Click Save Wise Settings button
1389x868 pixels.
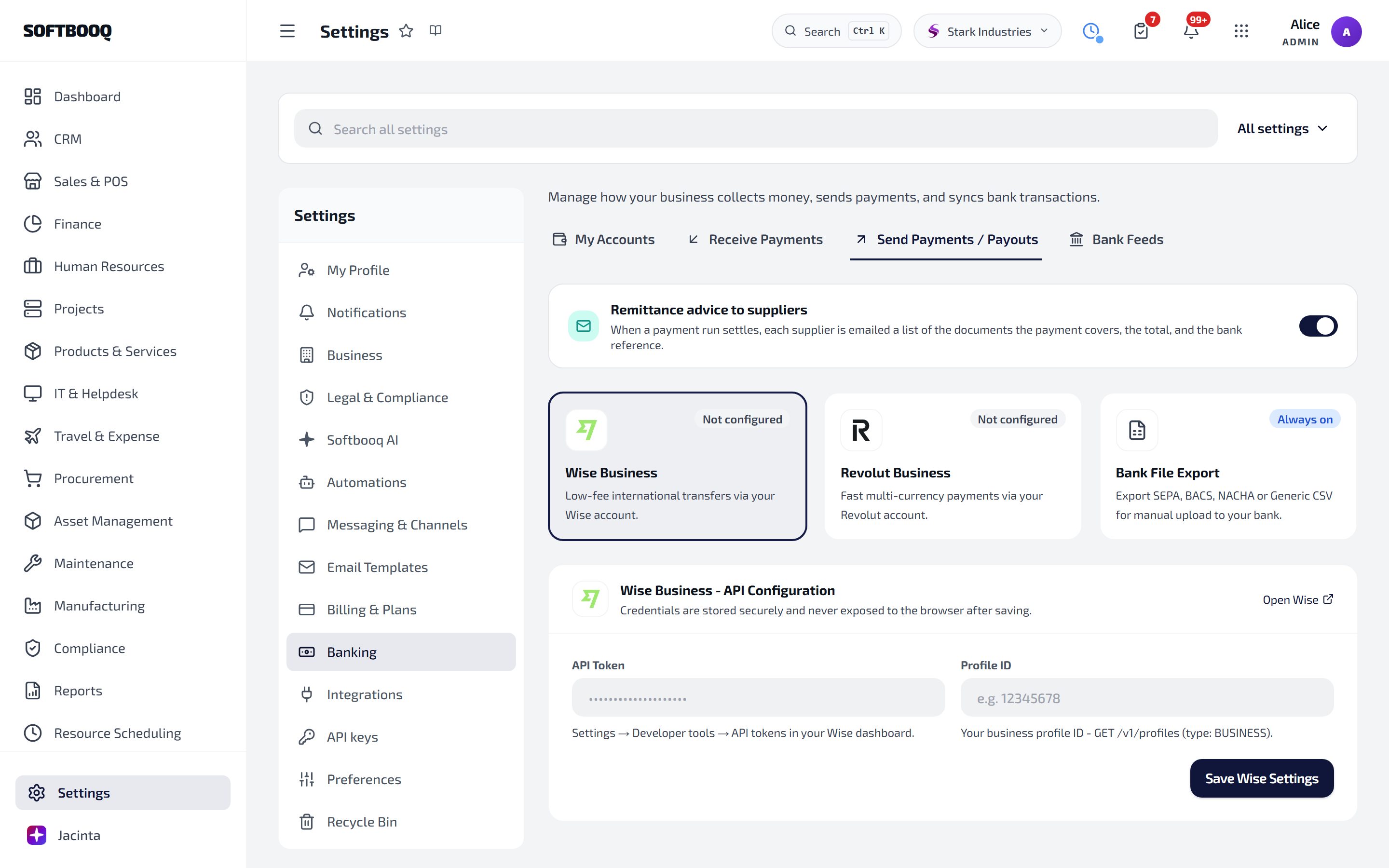pos(1262,778)
